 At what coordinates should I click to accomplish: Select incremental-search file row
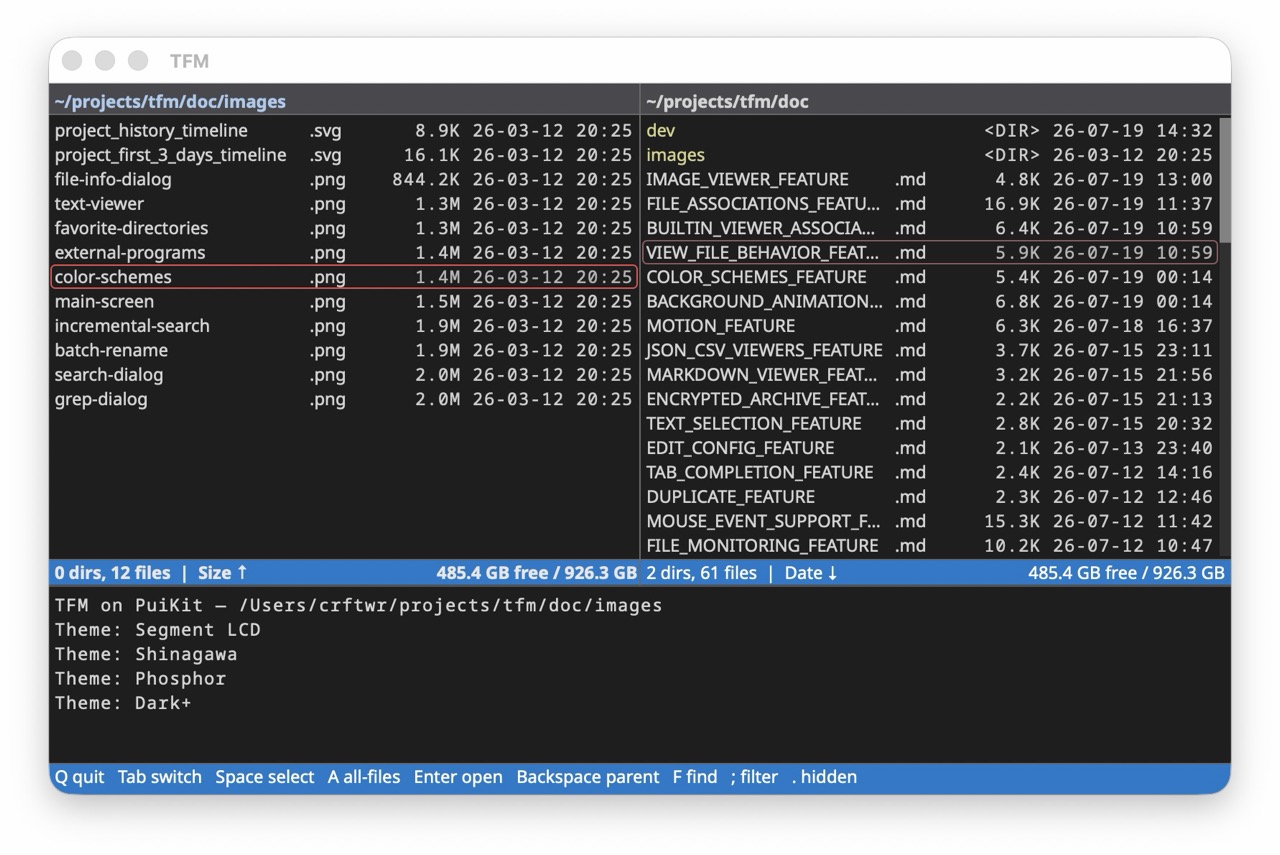pos(344,326)
